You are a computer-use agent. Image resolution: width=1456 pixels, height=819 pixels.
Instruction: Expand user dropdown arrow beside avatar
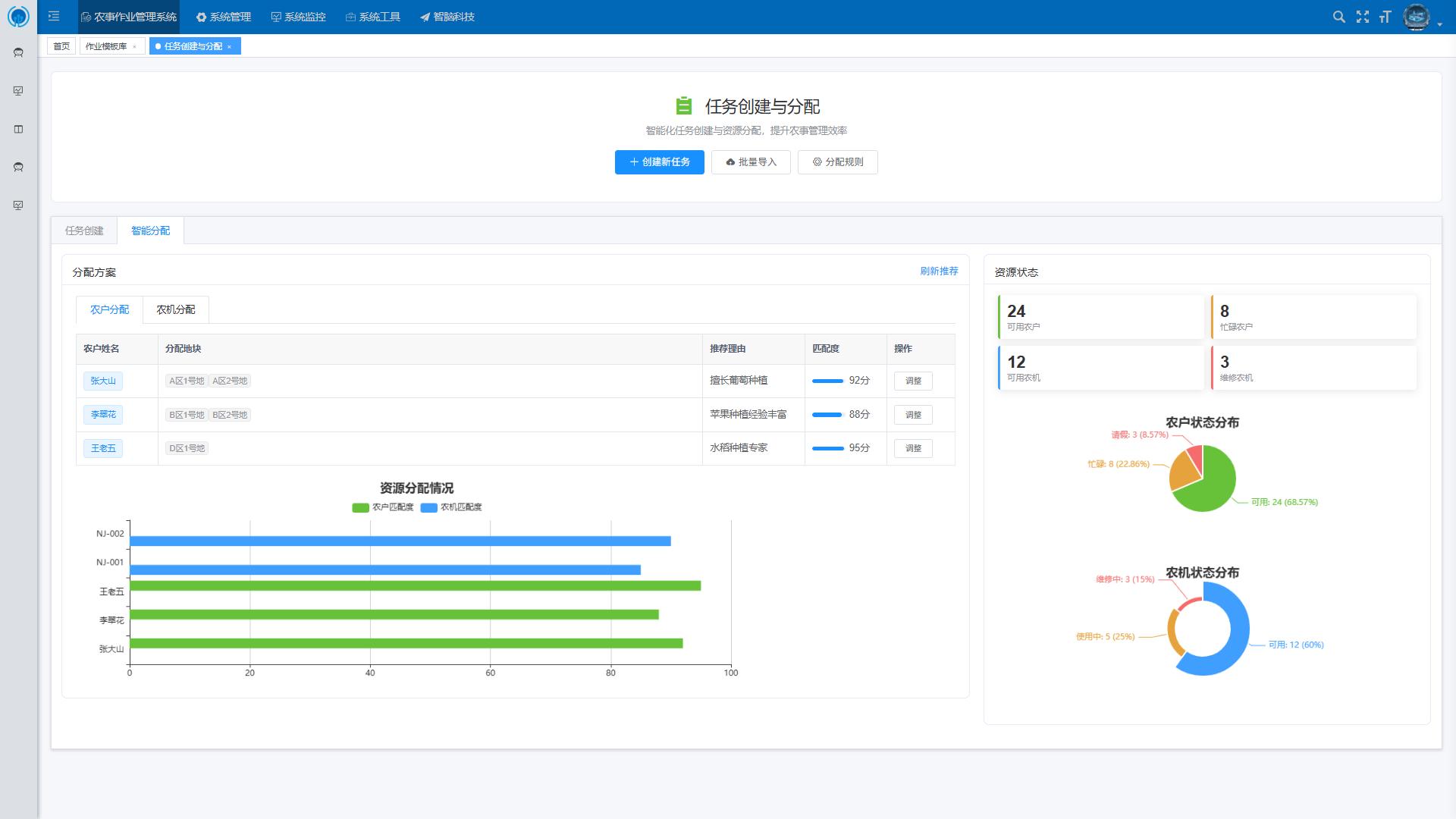click(x=1439, y=24)
